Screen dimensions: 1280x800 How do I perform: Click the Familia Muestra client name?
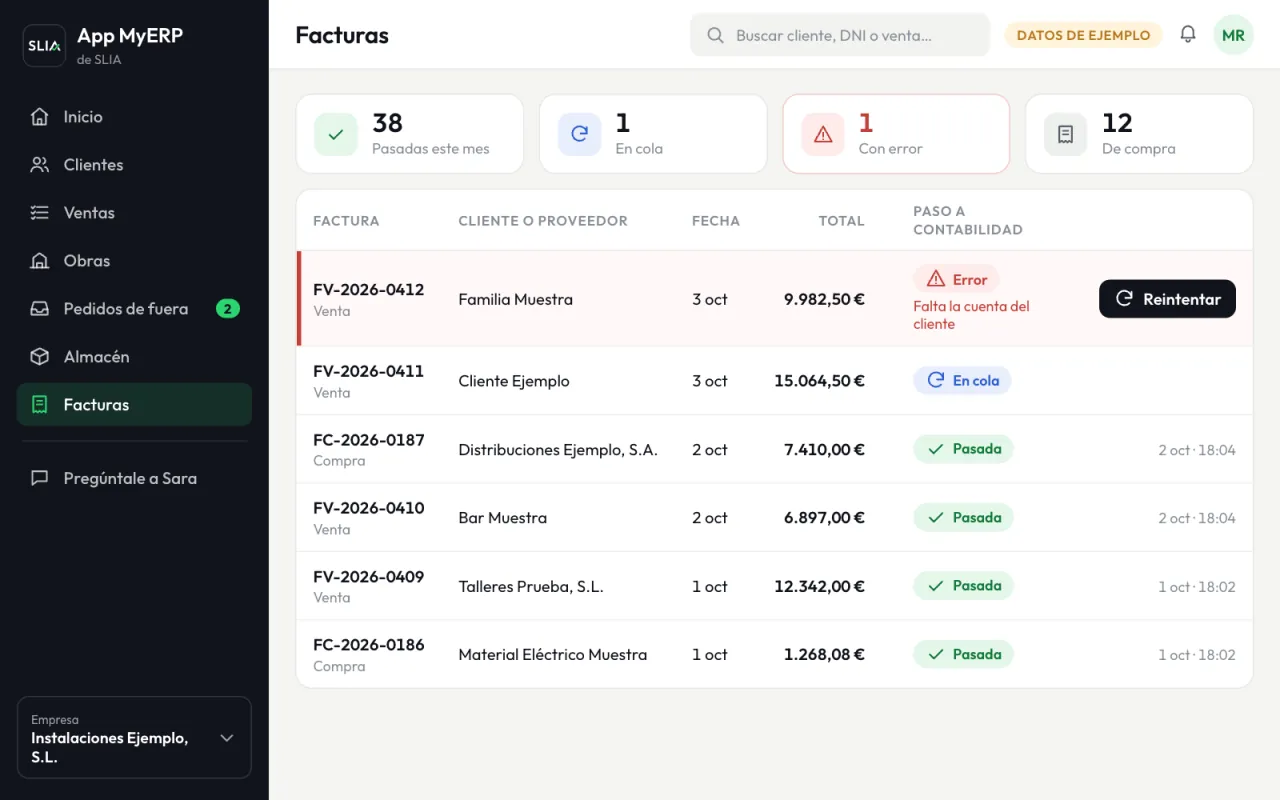[516, 299]
